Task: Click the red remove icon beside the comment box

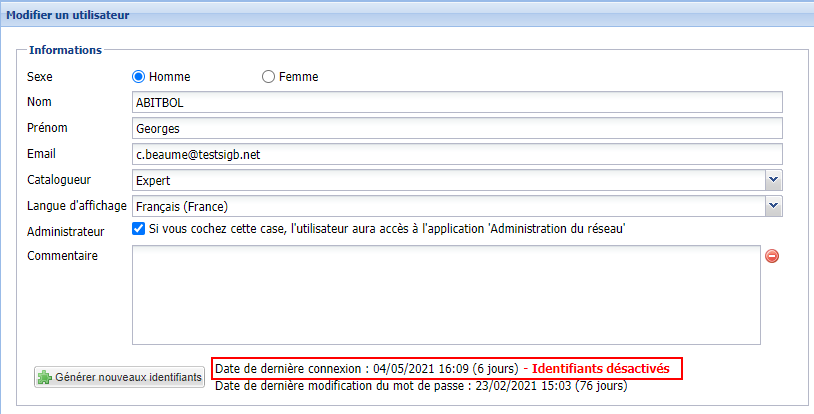Action: [772, 256]
